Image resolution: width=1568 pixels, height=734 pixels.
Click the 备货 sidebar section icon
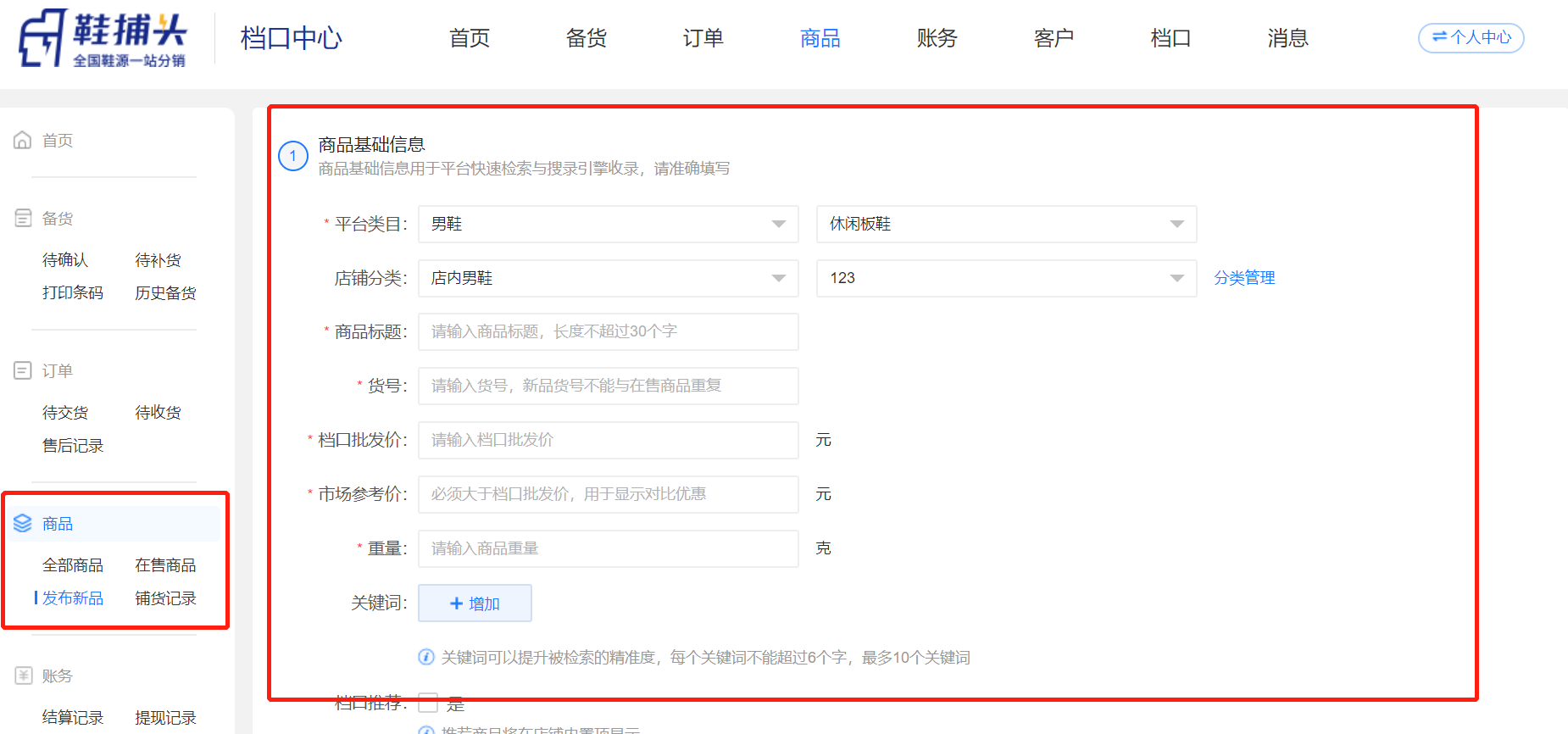(23, 219)
